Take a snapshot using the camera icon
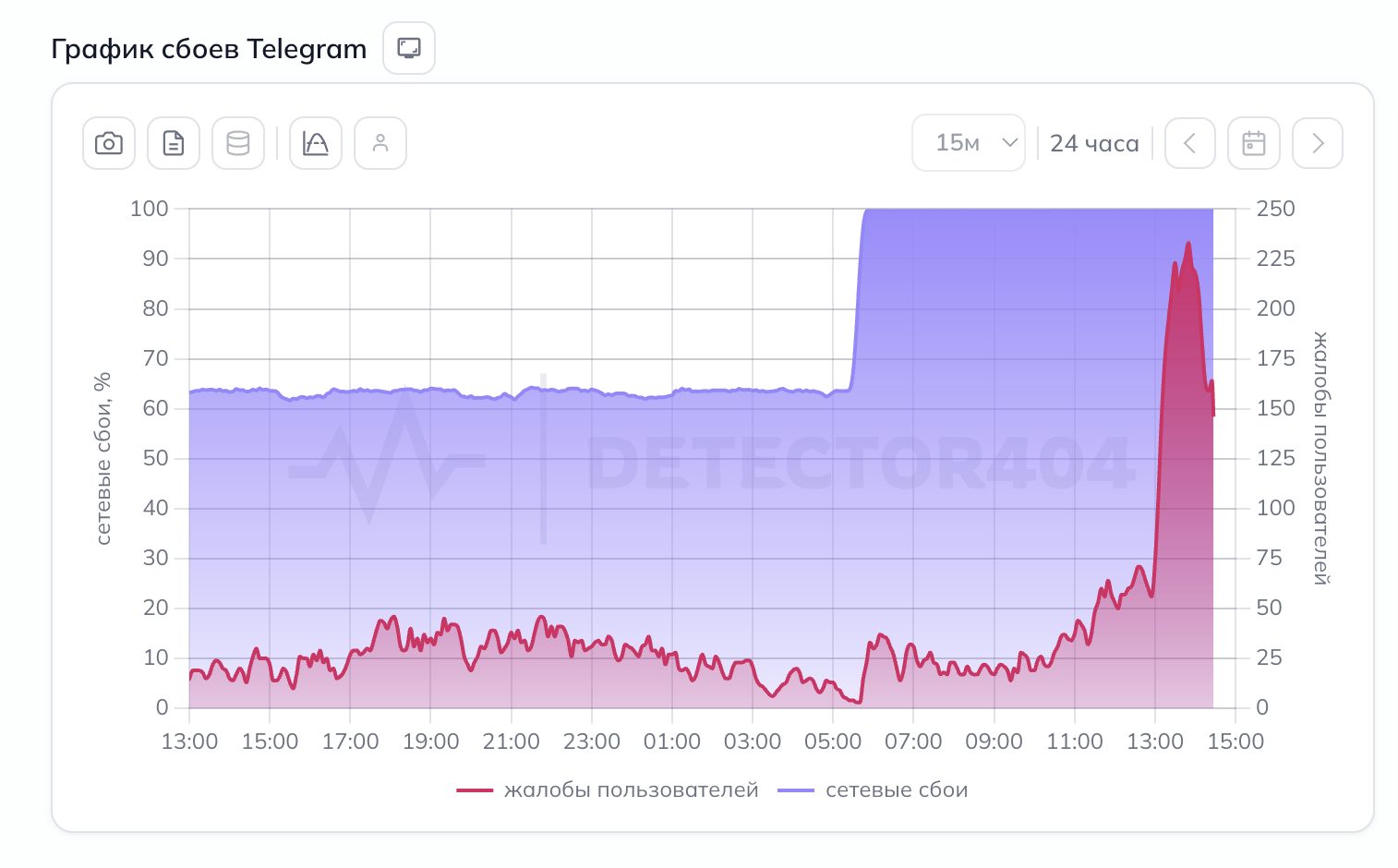Screen dimensions: 1398x868 [x=108, y=143]
